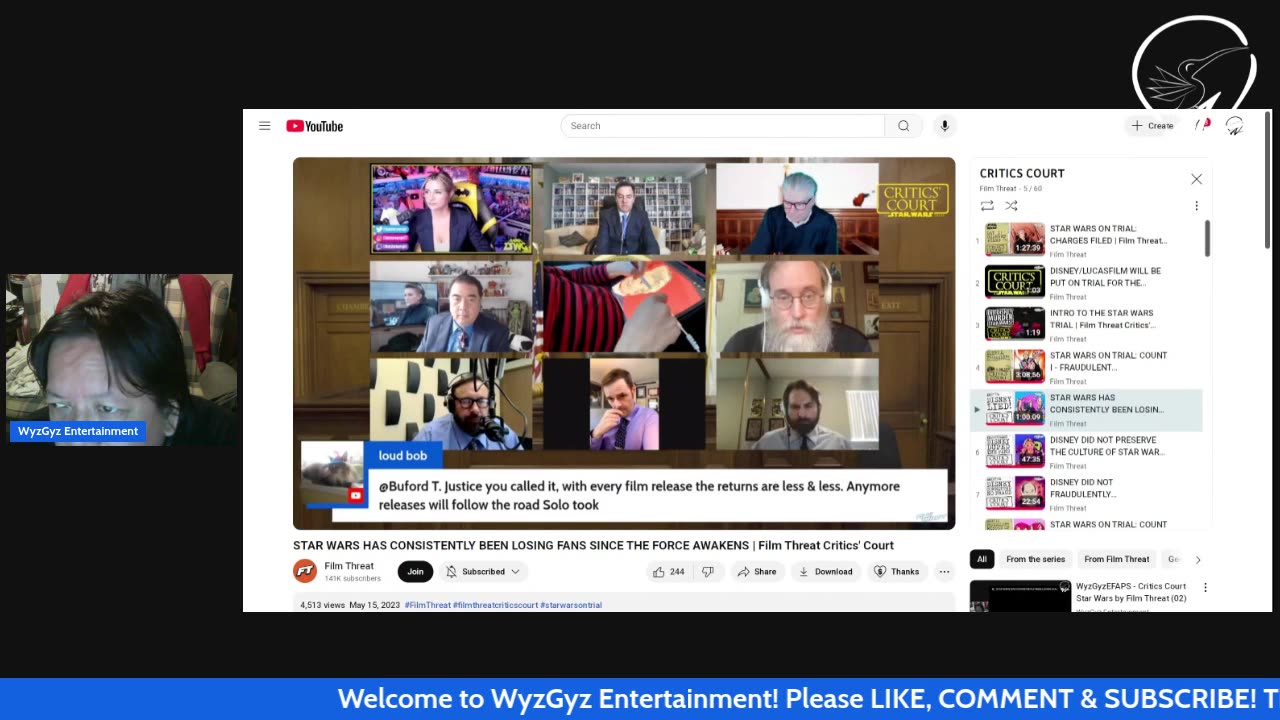Select current 'STAR WARS HAS CONSISTENTLY BEEN LOSIN' item
This screenshot has height=720, width=1280.
[1087, 409]
